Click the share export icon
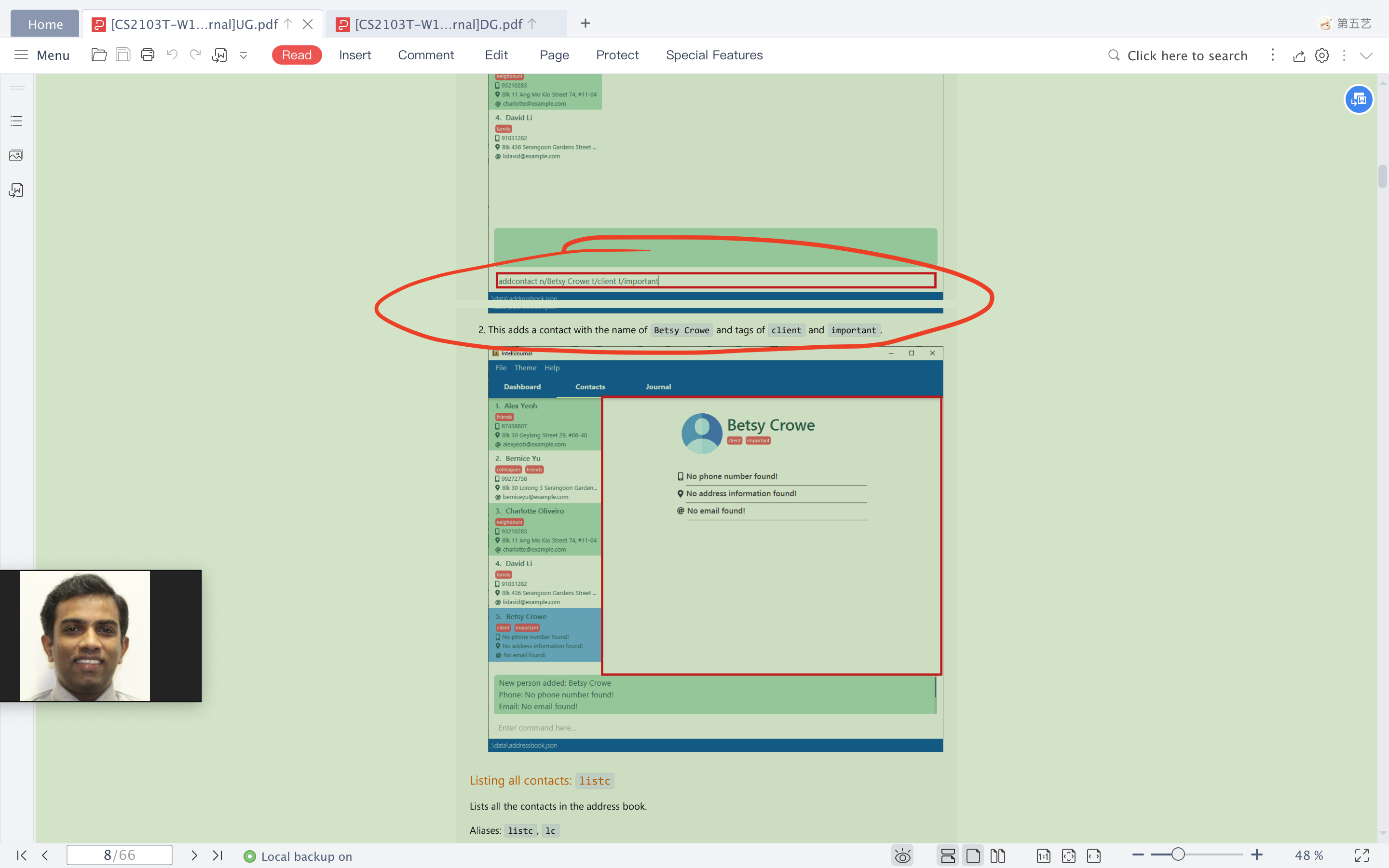The height and width of the screenshot is (868, 1389). coord(1299,55)
